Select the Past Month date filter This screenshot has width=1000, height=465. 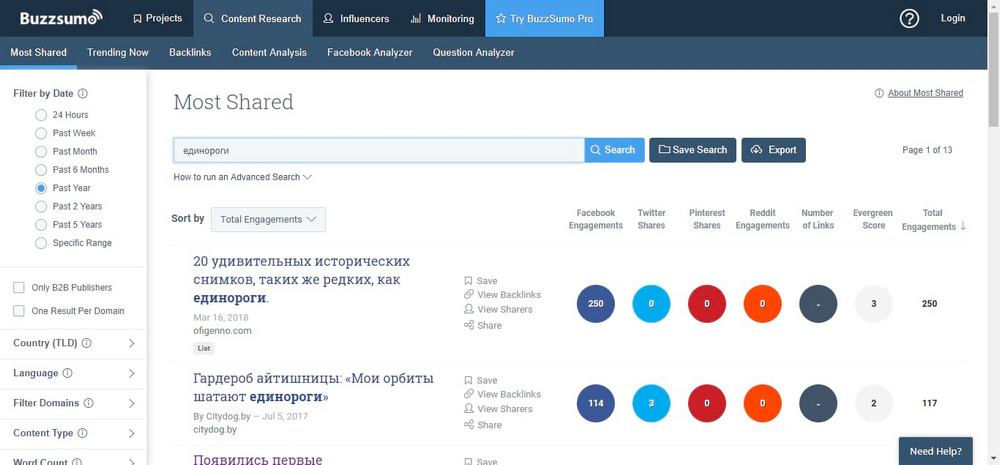[41, 152]
